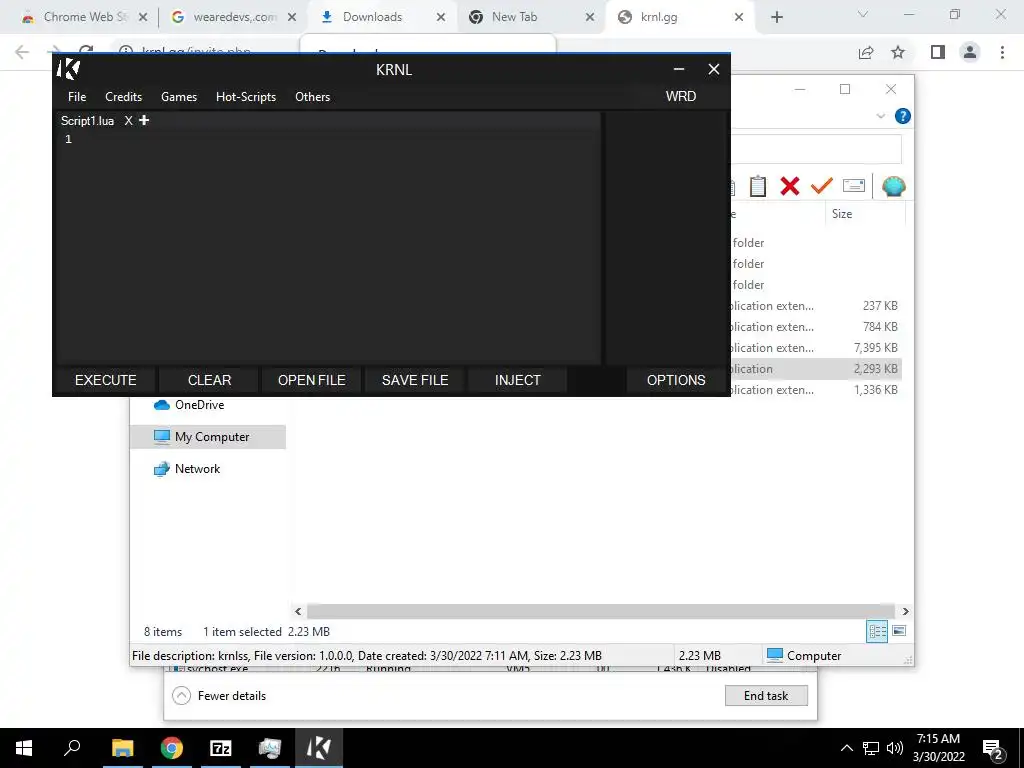Show hidden system tray icons
The image size is (1024, 768).
tap(846, 748)
